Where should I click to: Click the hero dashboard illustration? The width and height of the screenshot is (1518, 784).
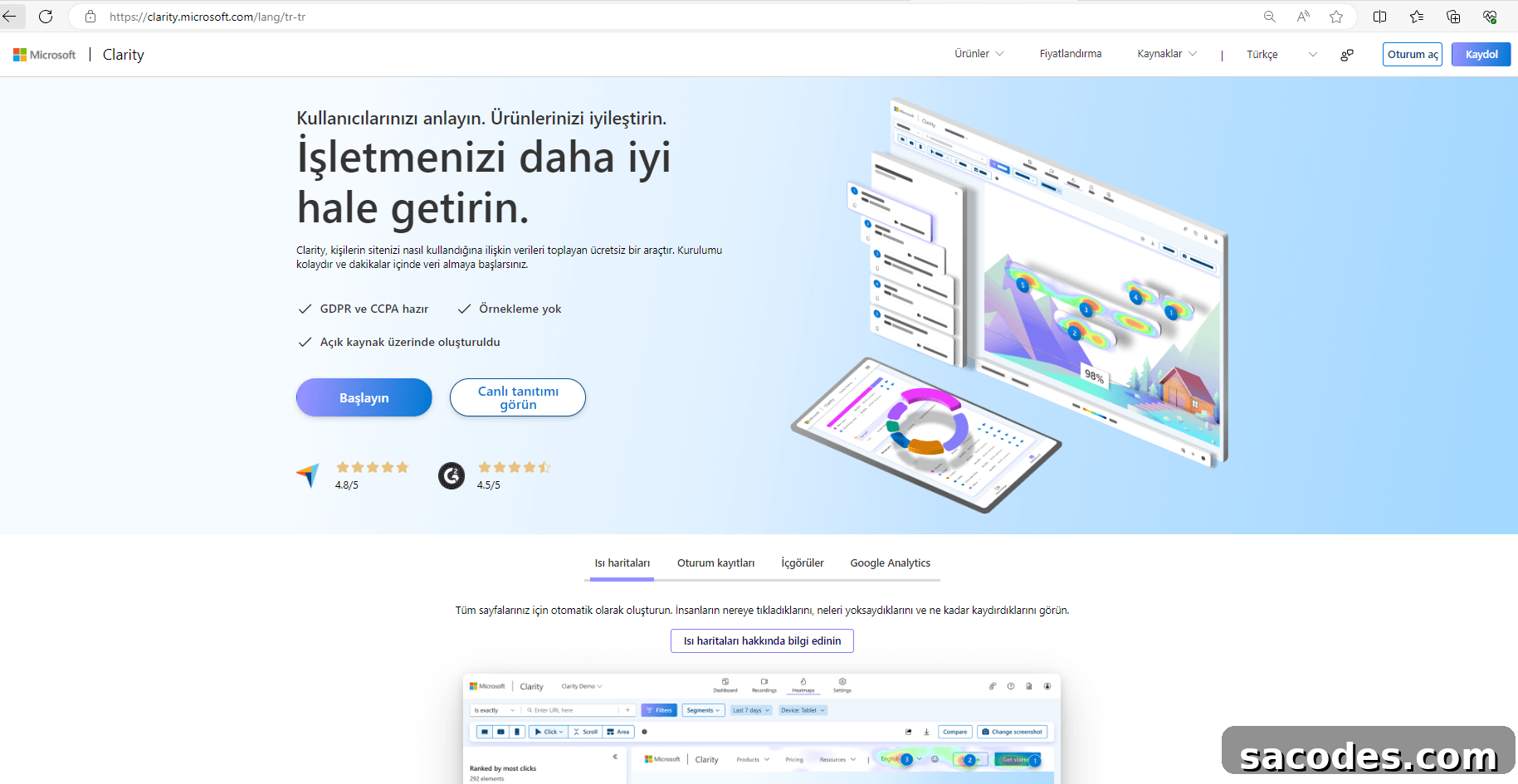pos(1009,305)
